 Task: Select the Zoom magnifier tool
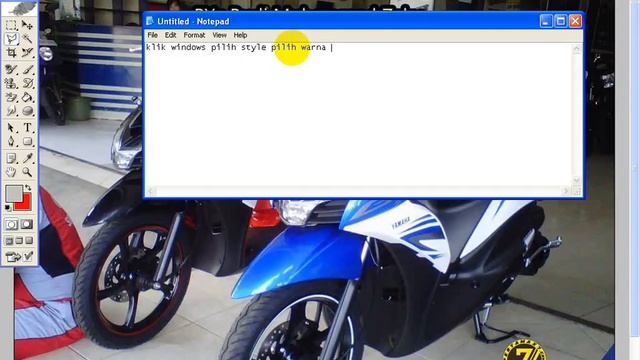coord(27,172)
